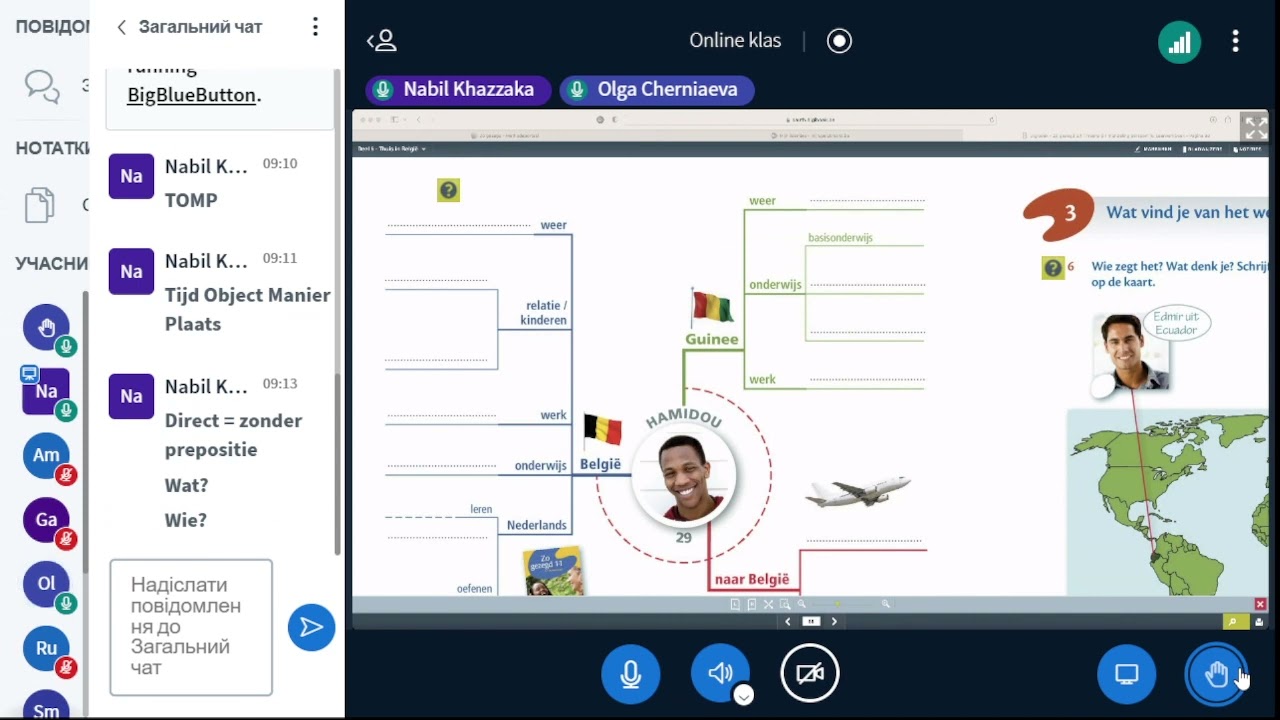Click the Zo gezegd book cover

[553, 571]
